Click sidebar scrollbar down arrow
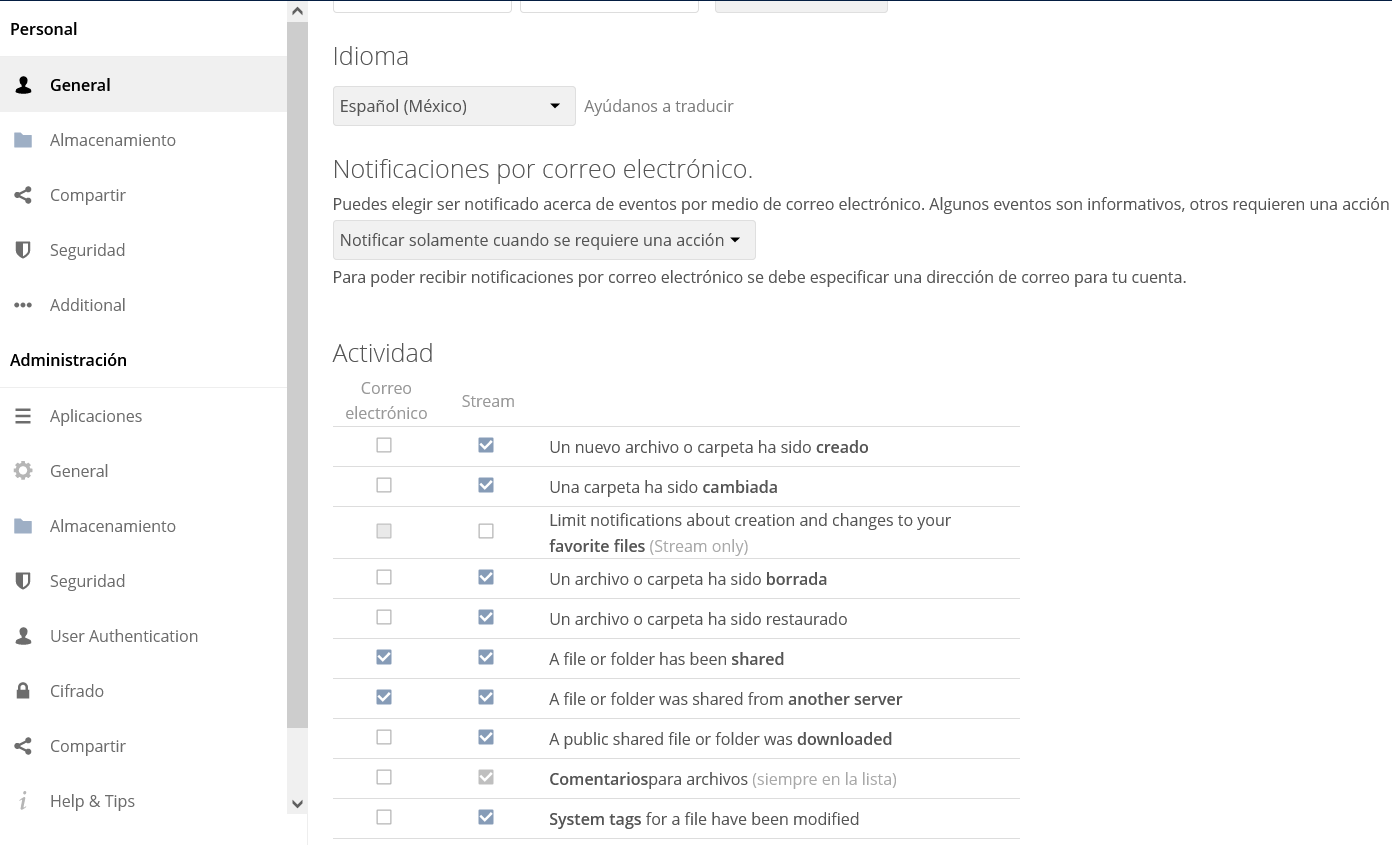Screen dimensions: 1392x845 (x=297, y=803)
